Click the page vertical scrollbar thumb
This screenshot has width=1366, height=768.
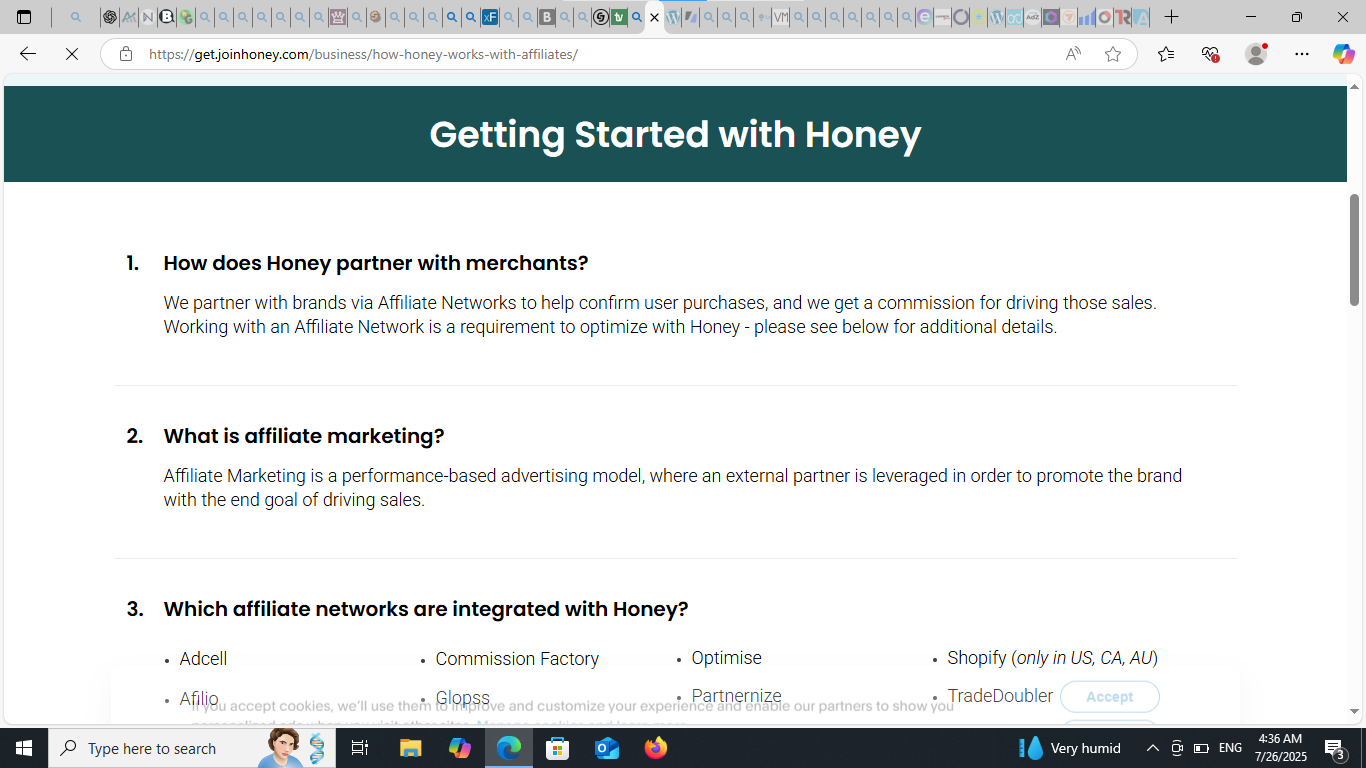point(1354,250)
